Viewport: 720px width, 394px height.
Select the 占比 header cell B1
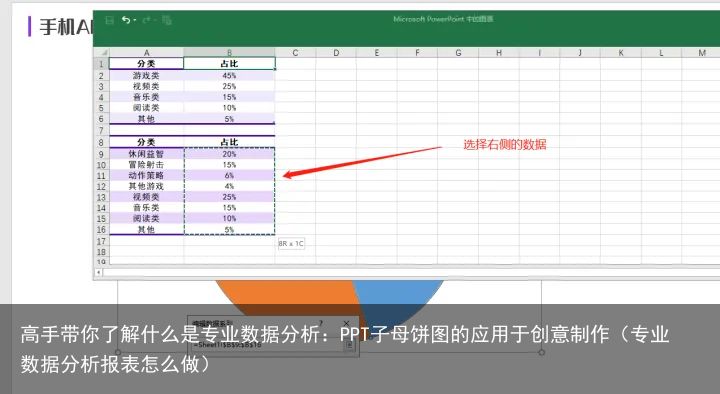[229, 63]
